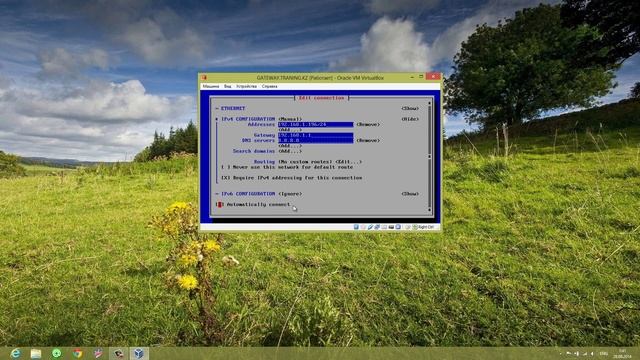
Task: Click the video capture indicator in status bar
Action: click(x=398, y=227)
